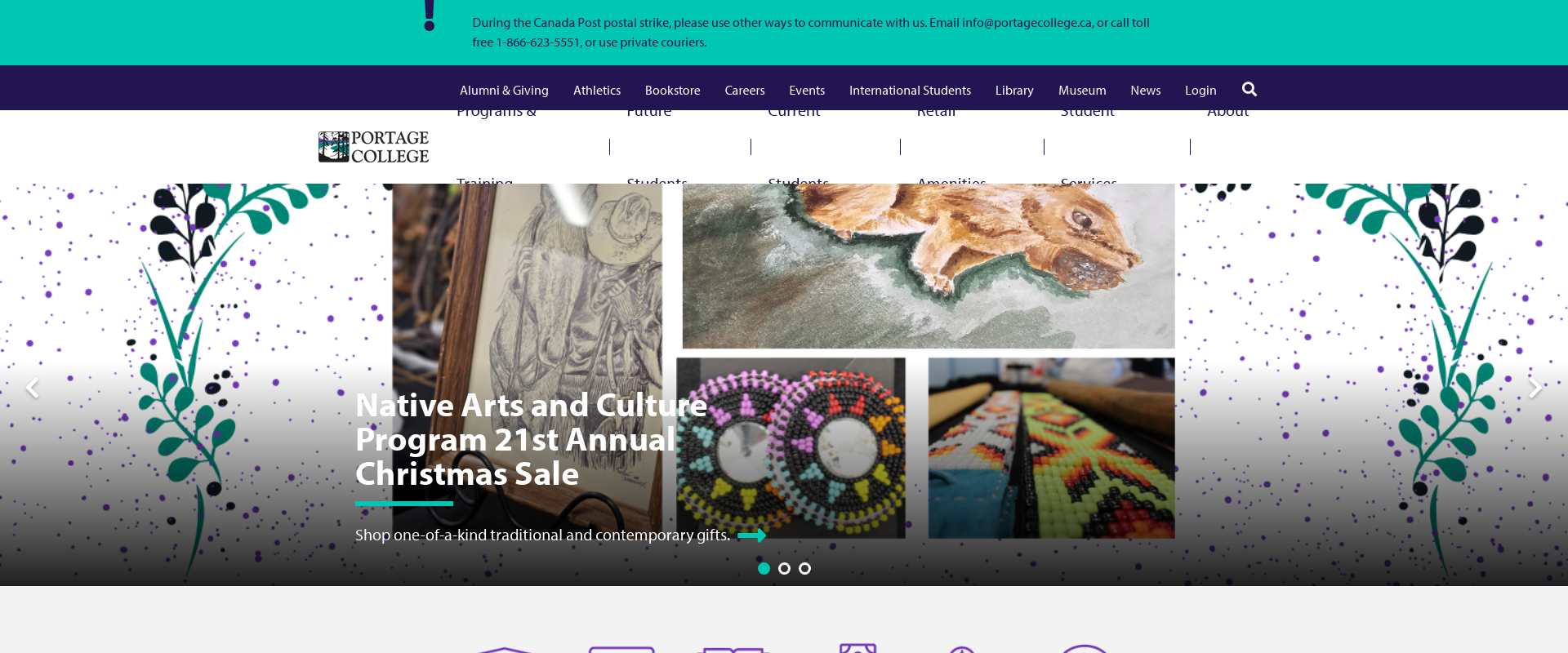Image resolution: width=1568 pixels, height=653 pixels.
Task: Select the third carousel slide dot
Action: tap(804, 568)
